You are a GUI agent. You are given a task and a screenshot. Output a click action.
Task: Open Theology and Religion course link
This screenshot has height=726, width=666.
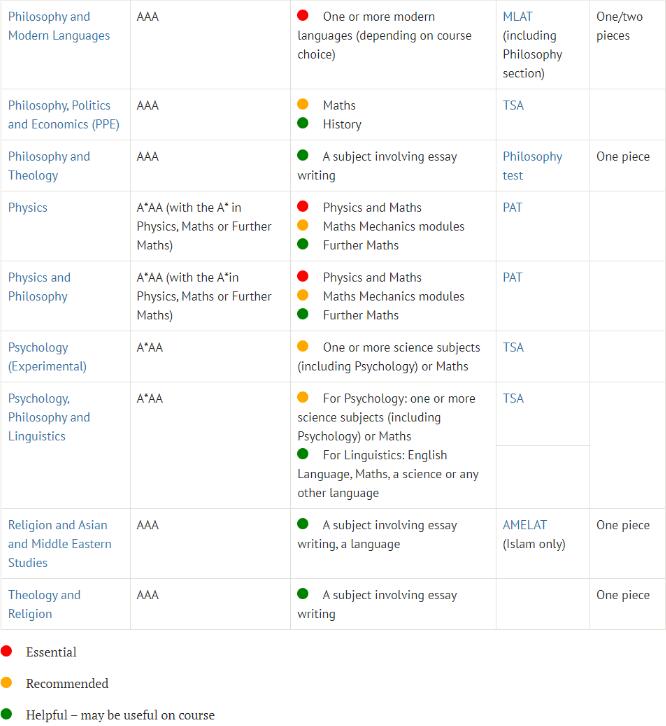44,604
